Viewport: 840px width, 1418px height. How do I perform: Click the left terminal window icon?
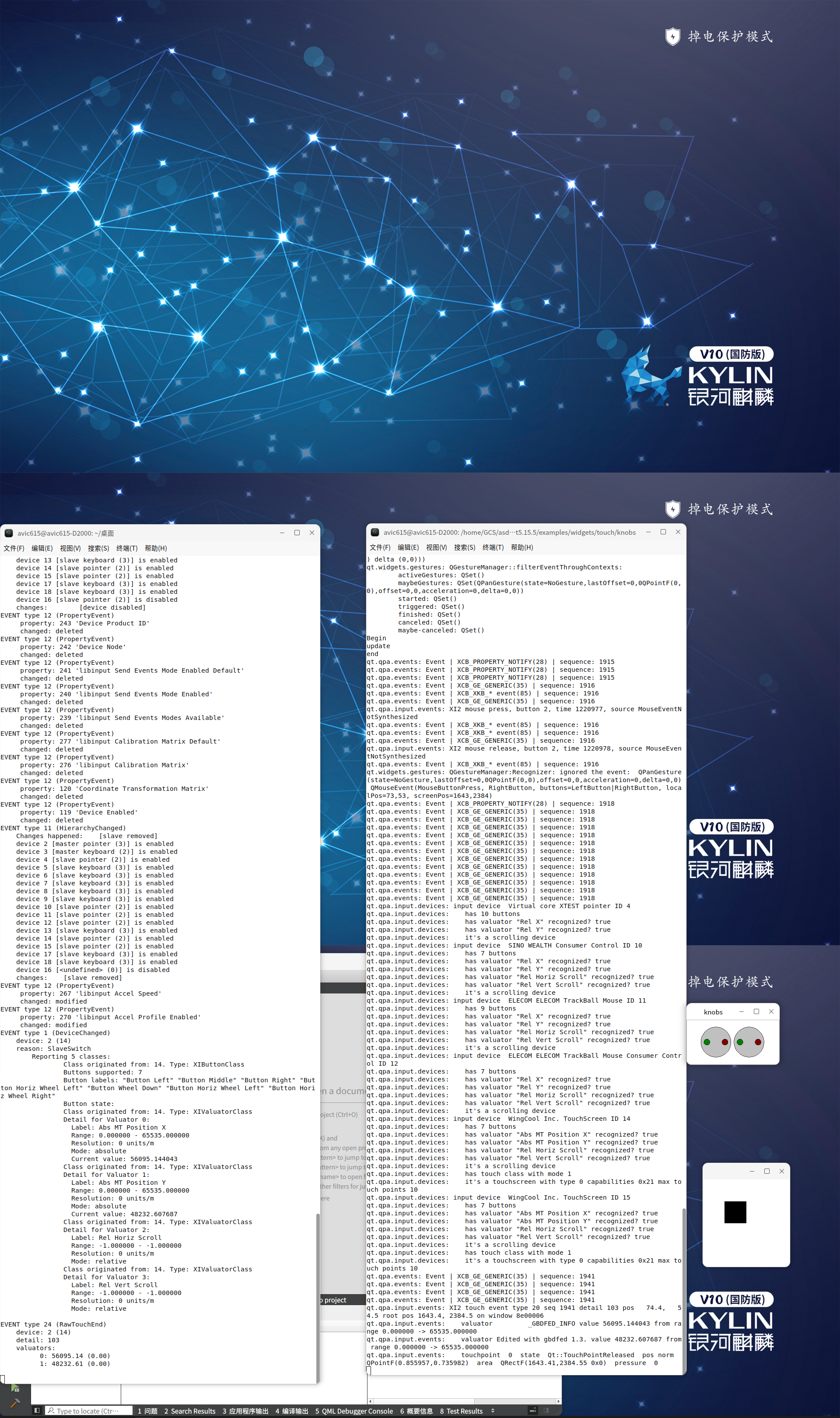tap(9, 533)
